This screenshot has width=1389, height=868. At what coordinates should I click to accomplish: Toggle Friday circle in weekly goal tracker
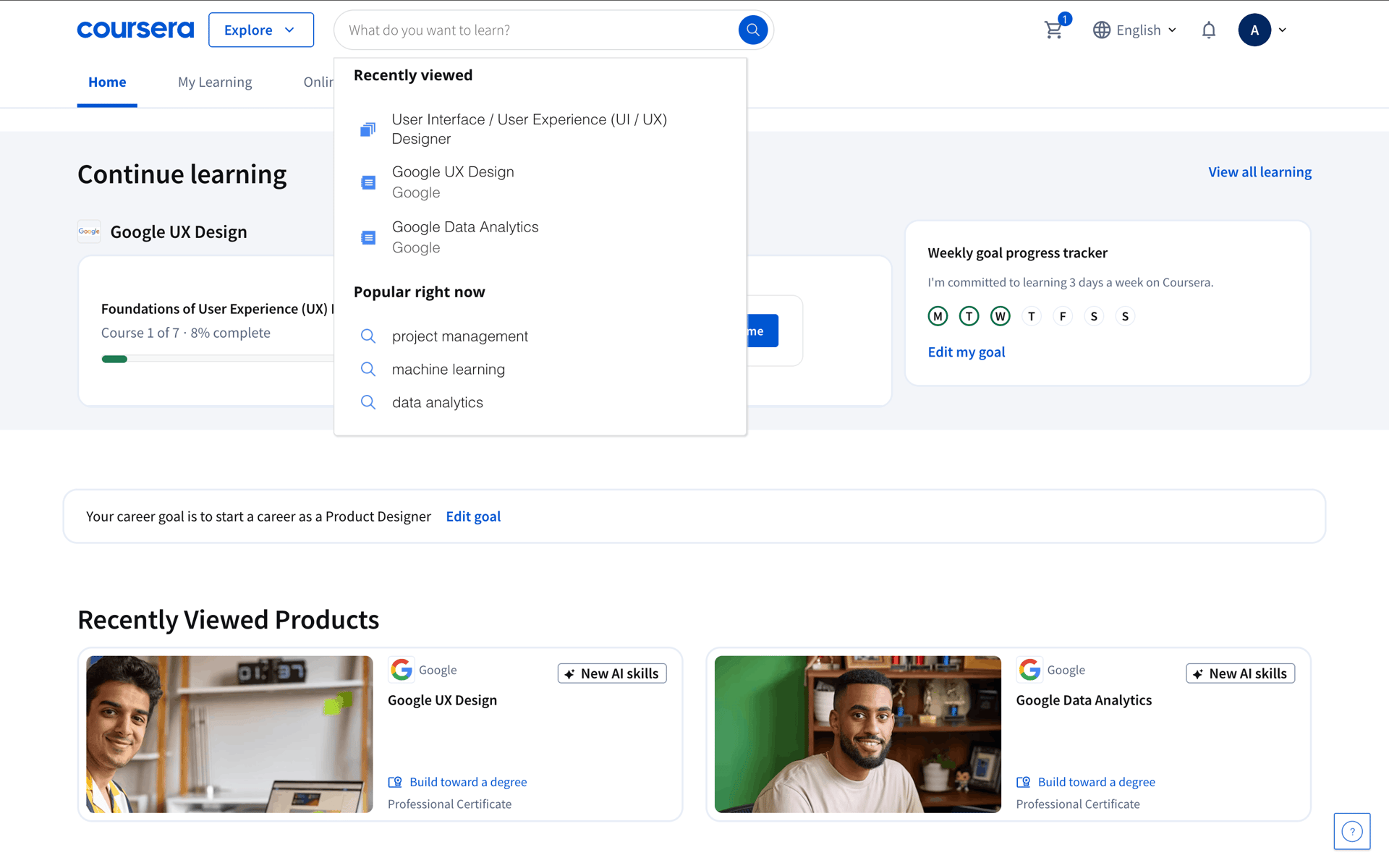pyautogui.click(x=1063, y=316)
